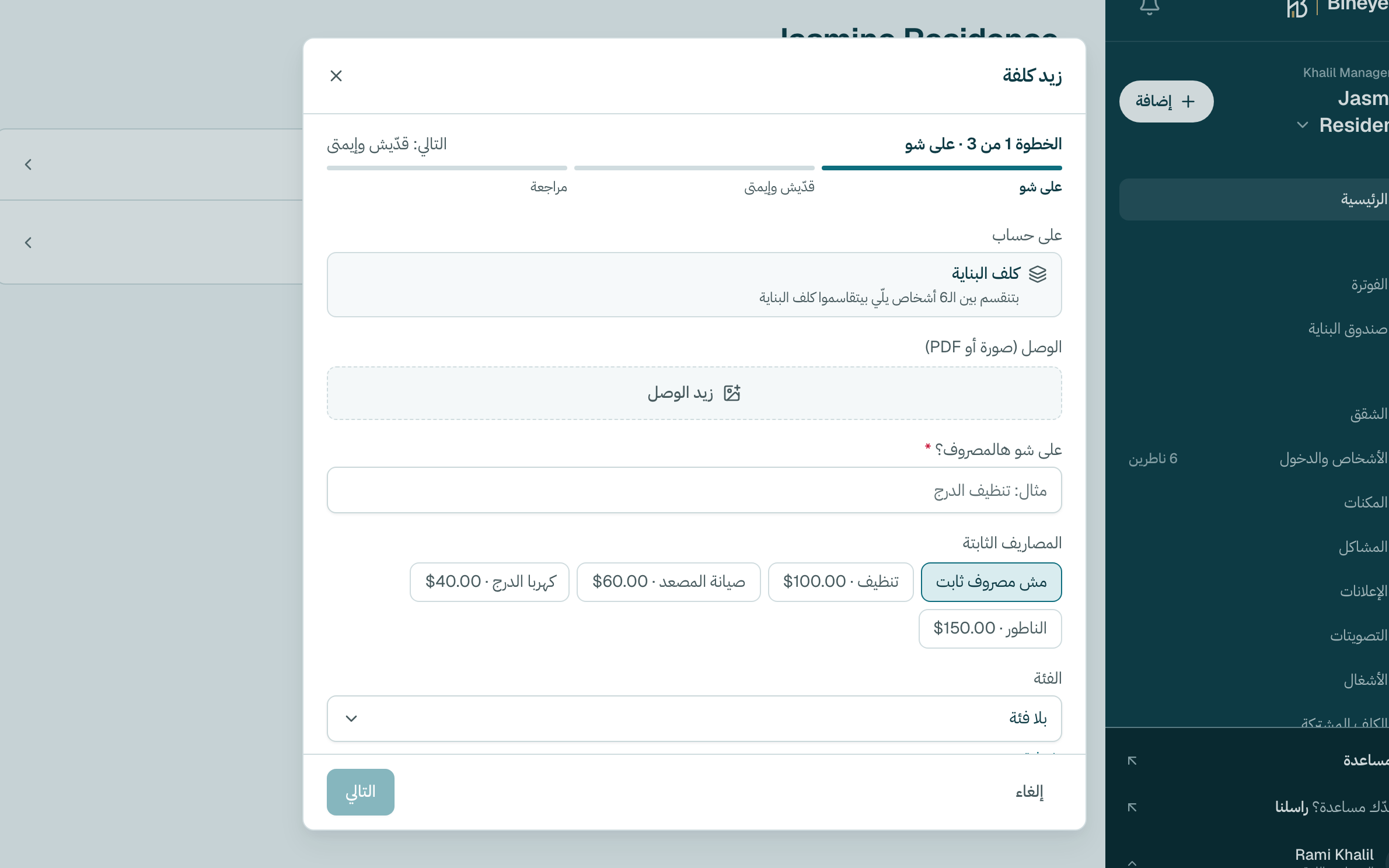Select the كهربا الدرج $40.00 chip
Image resolution: width=1389 pixels, height=868 pixels.
coord(489,582)
